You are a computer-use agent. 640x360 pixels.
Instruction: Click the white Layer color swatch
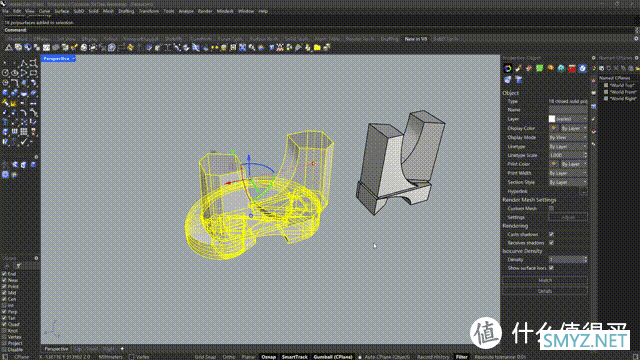tap(552, 119)
